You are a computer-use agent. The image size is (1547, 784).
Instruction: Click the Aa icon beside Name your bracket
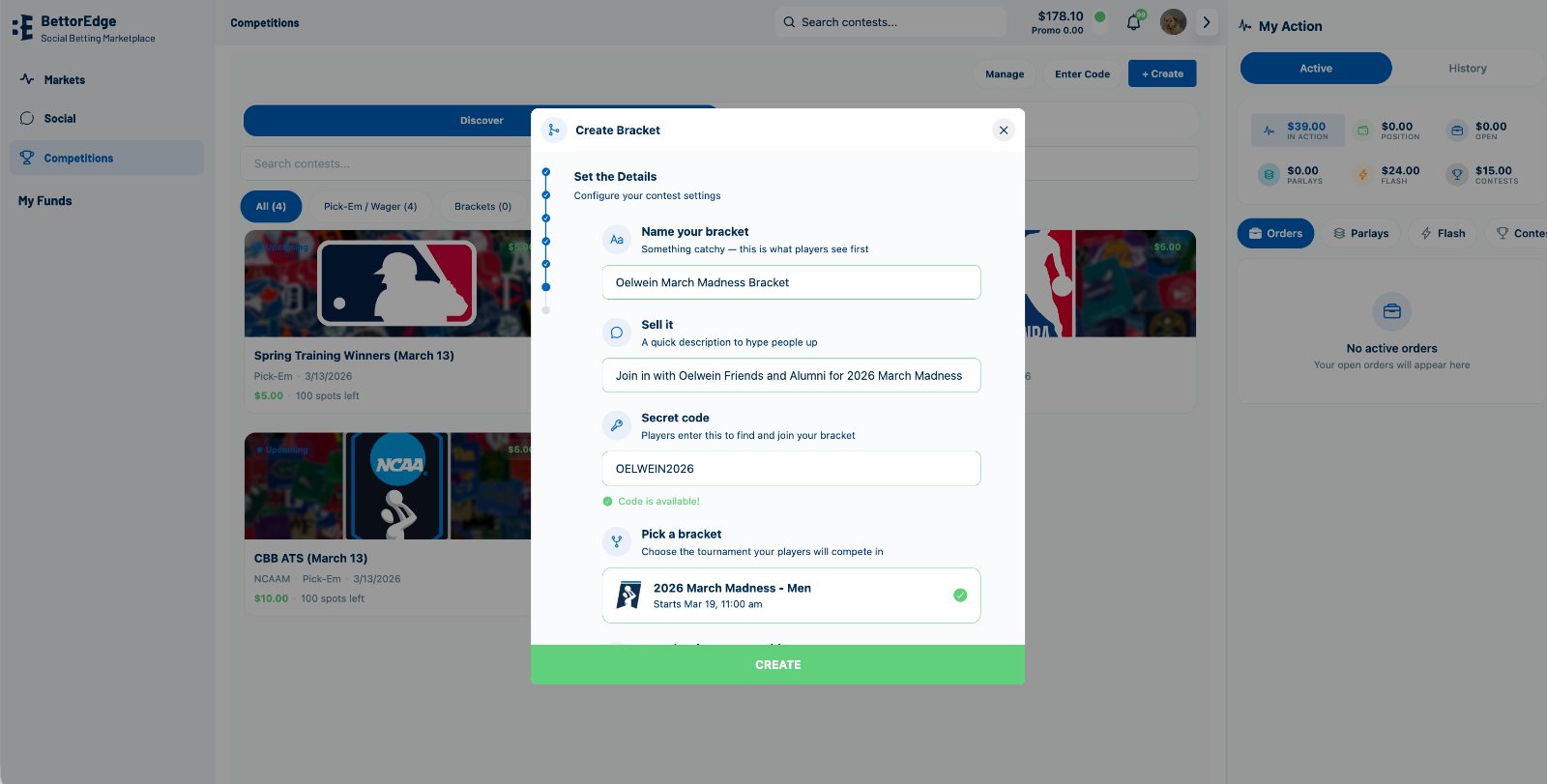point(617,240)
